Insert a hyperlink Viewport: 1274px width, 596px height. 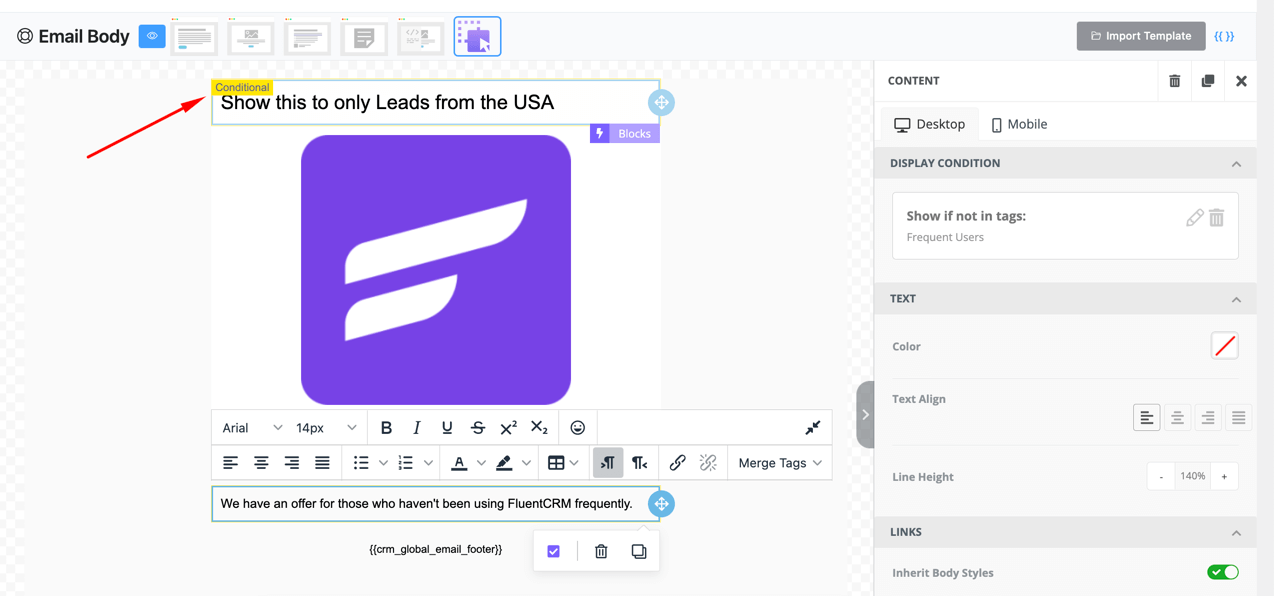tap(678, 463)
